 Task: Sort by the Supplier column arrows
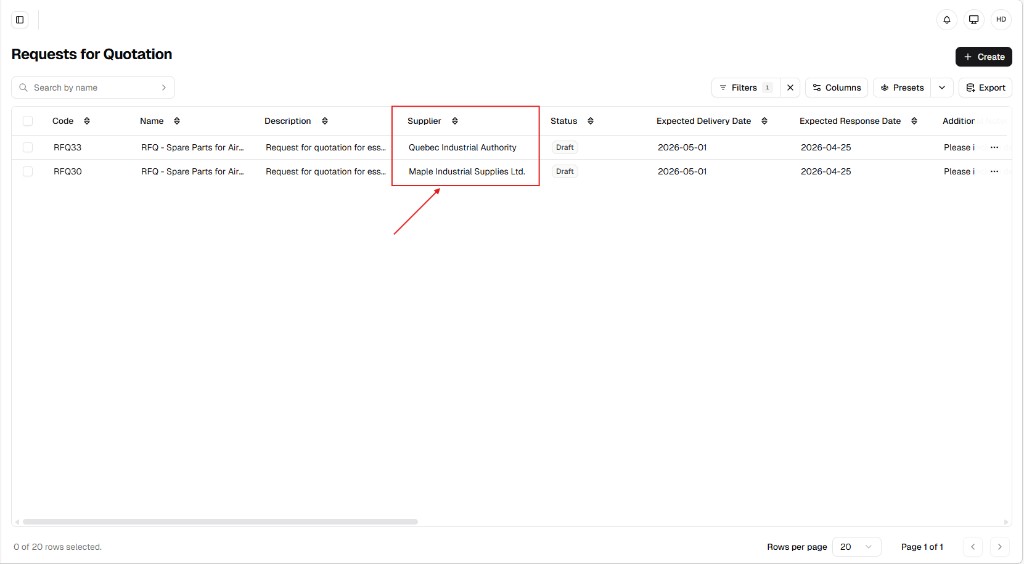click(455, 121)
